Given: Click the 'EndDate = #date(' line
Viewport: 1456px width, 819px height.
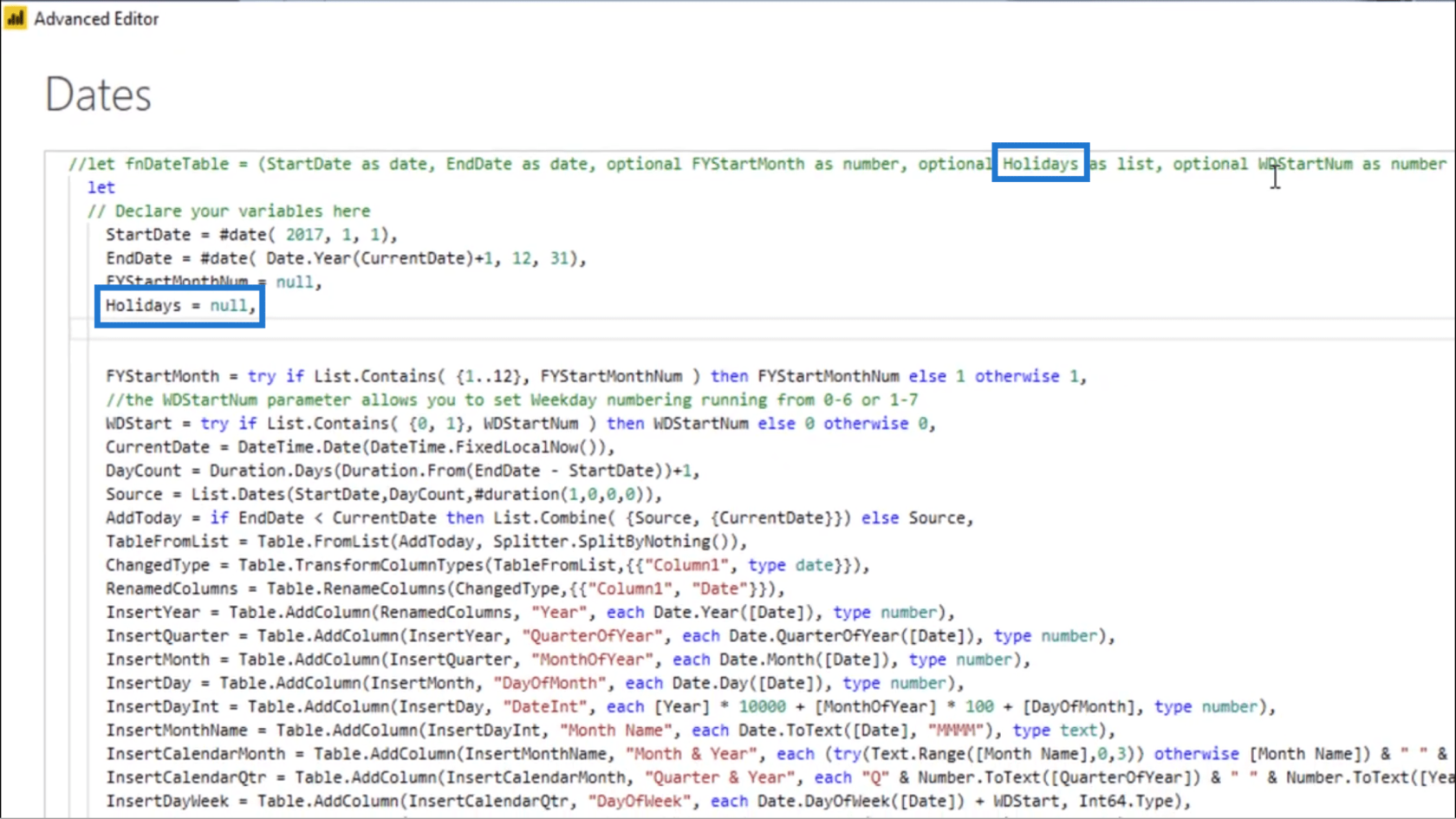Looking at the screenshot, I should 346,258.
